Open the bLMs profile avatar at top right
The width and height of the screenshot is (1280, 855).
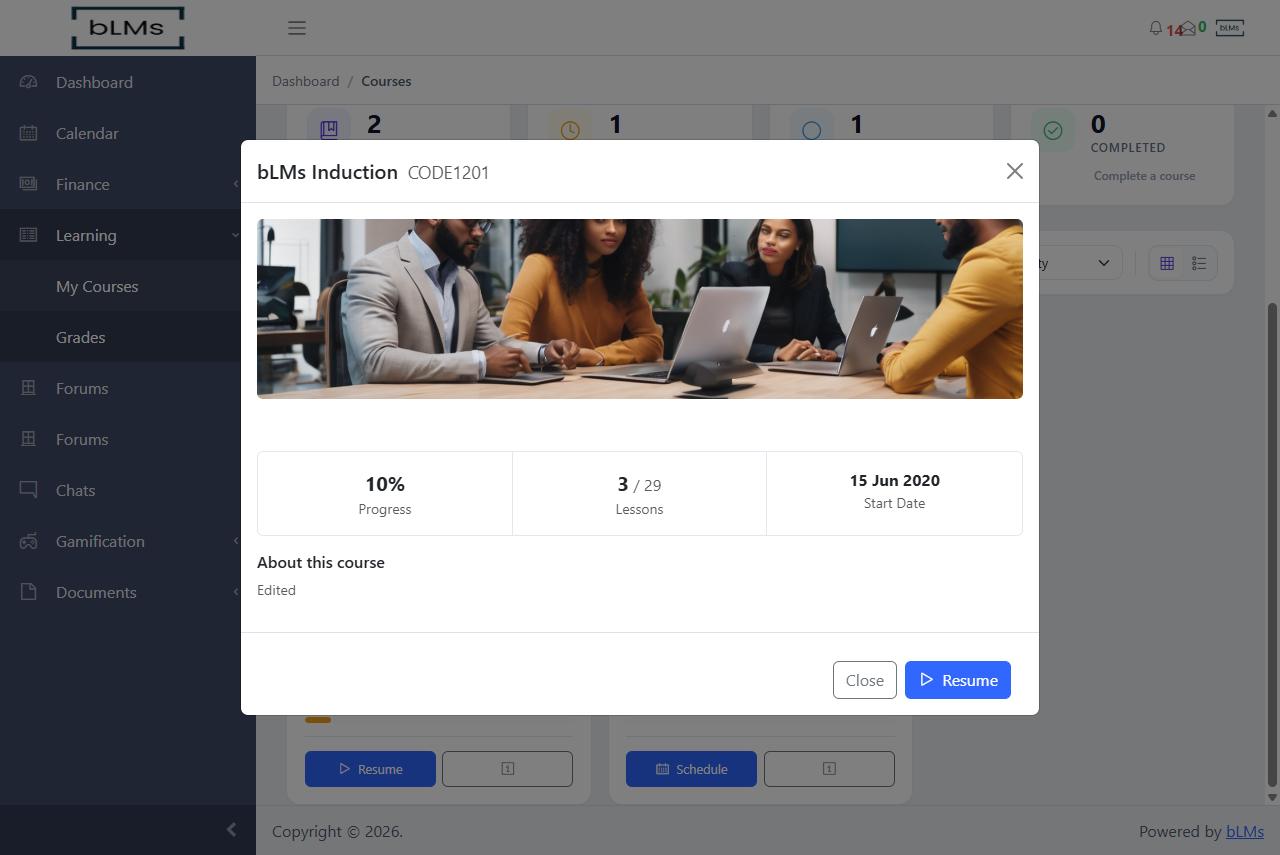point(1230,28)
